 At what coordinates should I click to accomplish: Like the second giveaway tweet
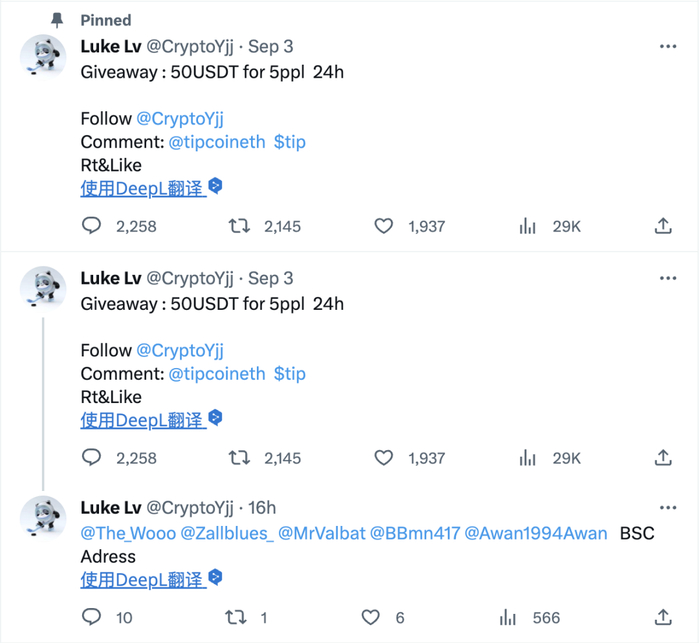point(384,458)
